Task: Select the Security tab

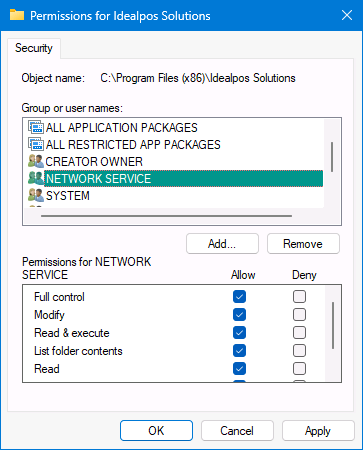Action: click(34, 48)
